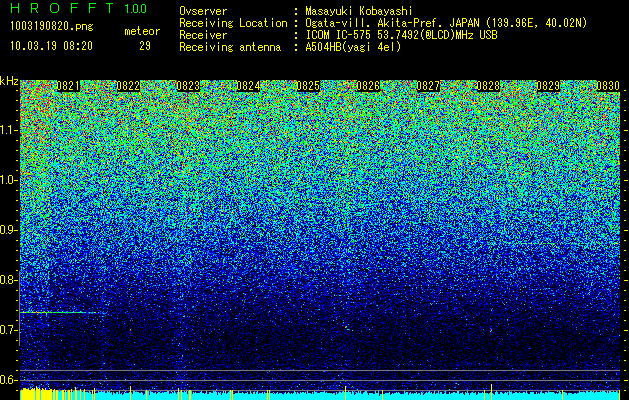The width and height of the screenshot is (629, 400).
Task: Select Ogata-vill. Akita-Pref. JAPAN location text
Action: coord(446,23)
